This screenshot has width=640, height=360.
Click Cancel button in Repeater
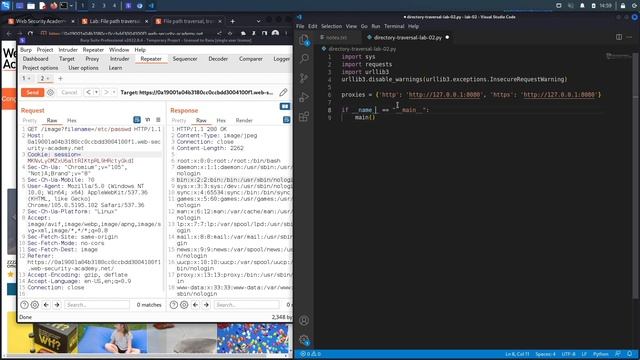pos(69,93)
